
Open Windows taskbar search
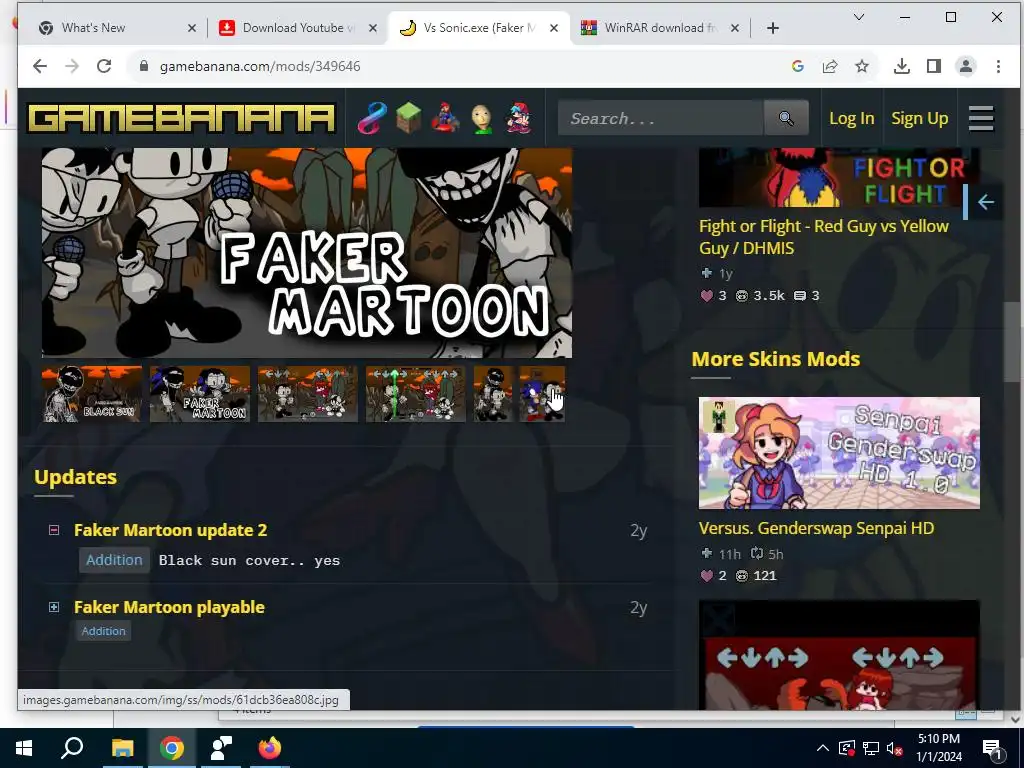[x=72, y=748]
